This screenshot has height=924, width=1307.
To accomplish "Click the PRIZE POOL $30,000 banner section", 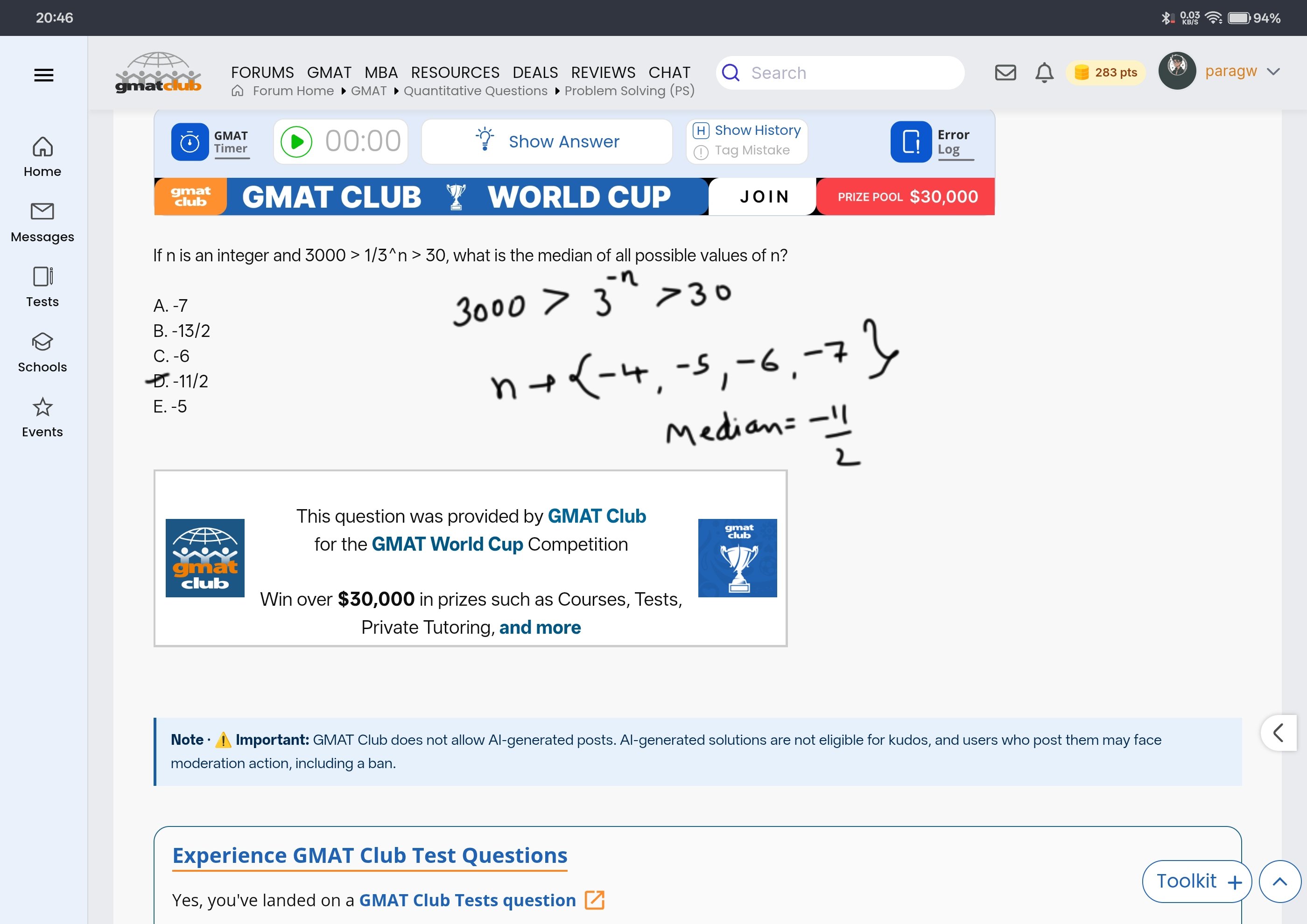I will 906,197.
